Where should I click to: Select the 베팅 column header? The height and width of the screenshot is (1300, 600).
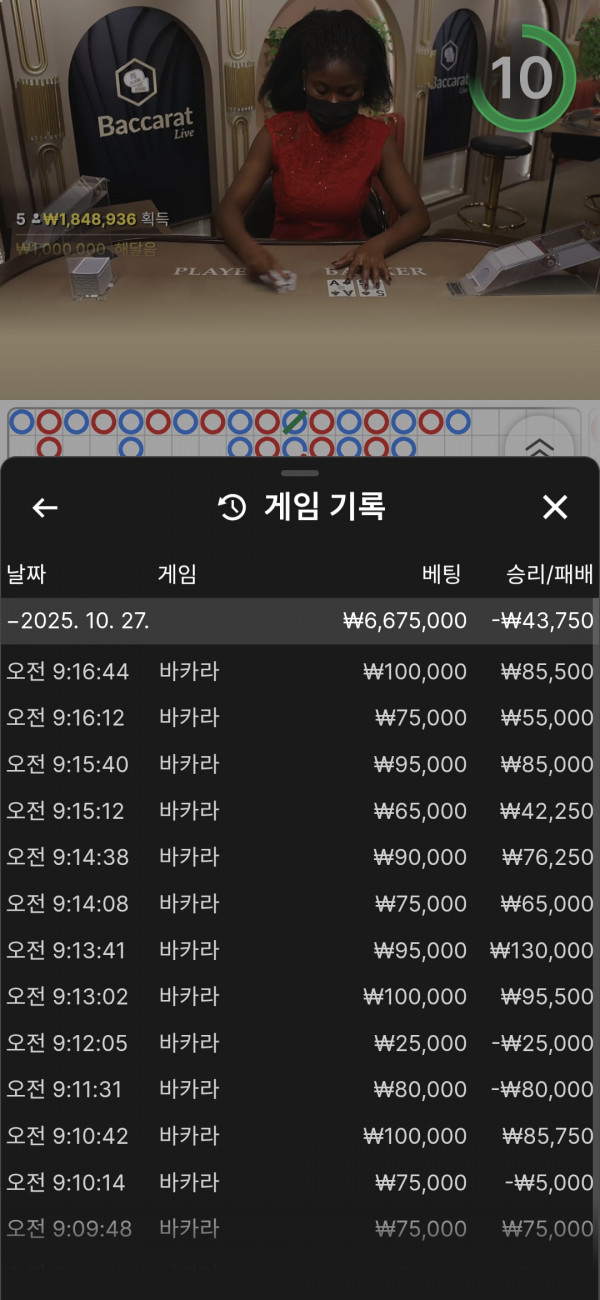click(x=441, y=574)
